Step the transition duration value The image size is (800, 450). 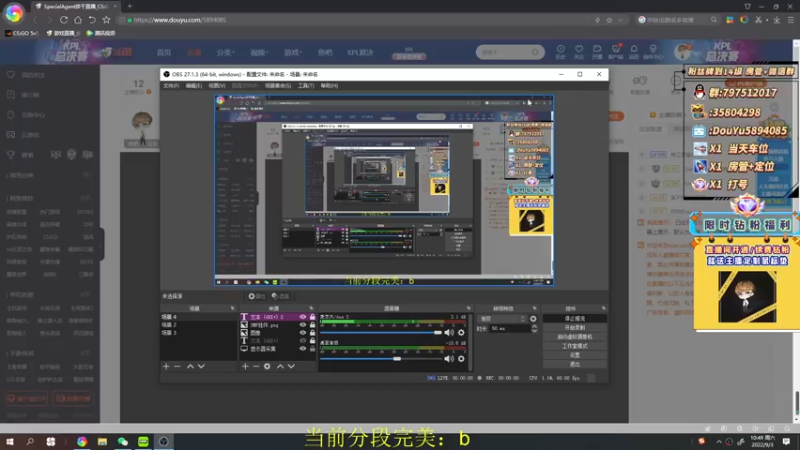pyautogui.click(x=534, y=329)
